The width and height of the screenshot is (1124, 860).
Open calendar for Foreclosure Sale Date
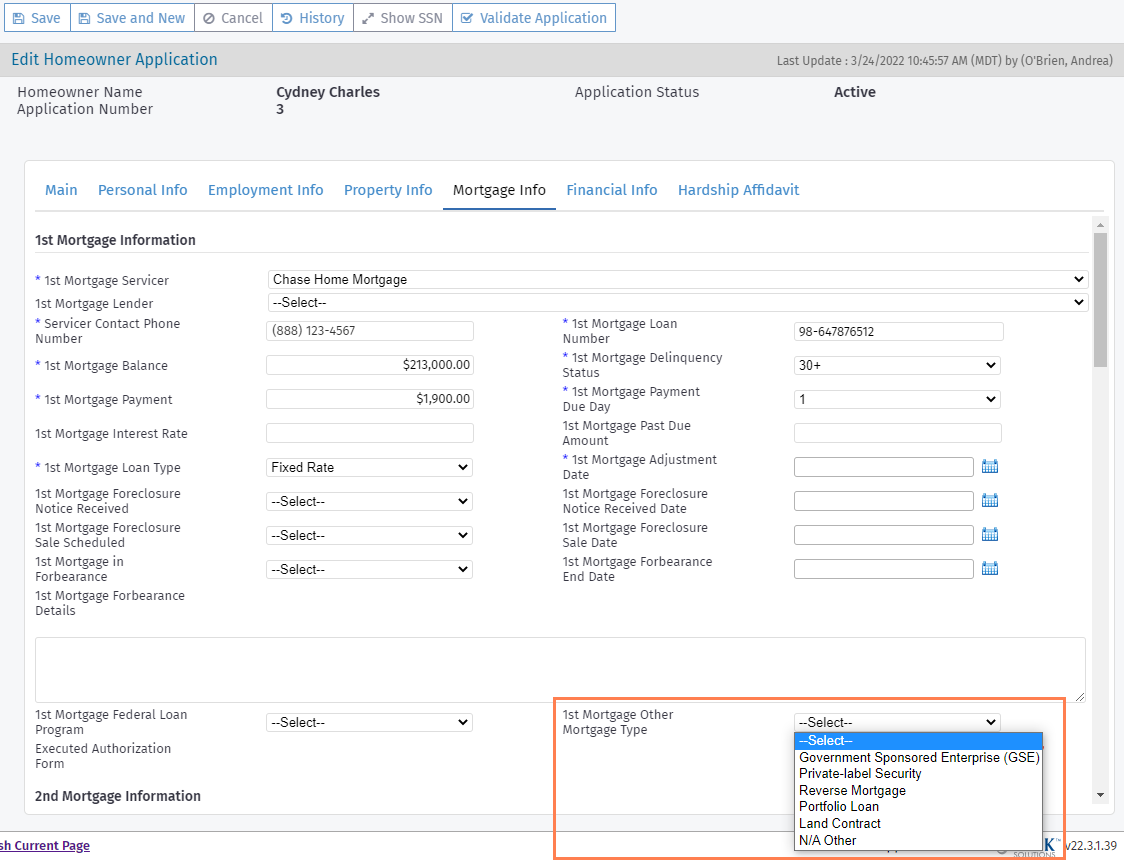point(990,535)
